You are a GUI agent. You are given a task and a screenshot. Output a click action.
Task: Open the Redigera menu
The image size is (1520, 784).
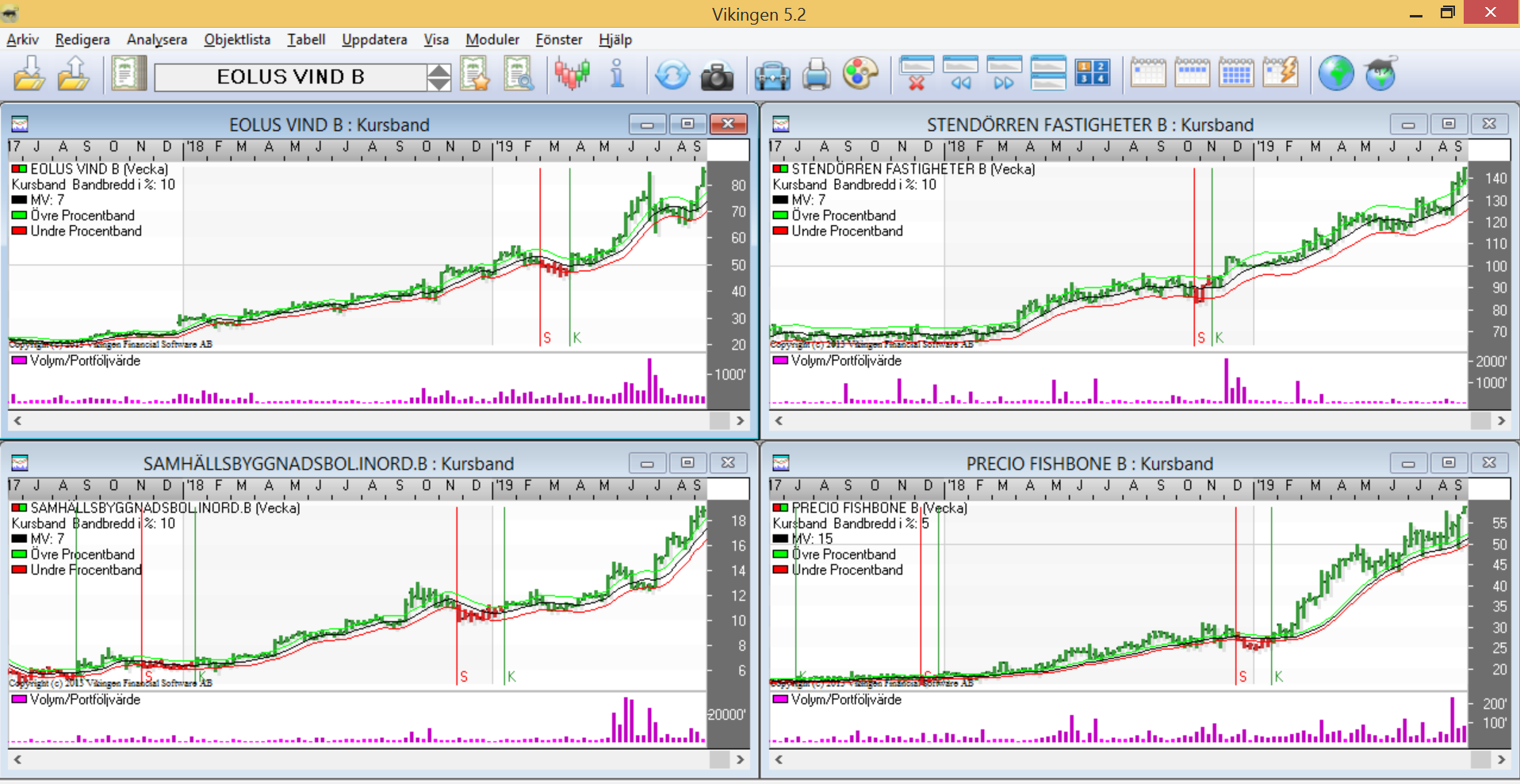click(82, 40)
